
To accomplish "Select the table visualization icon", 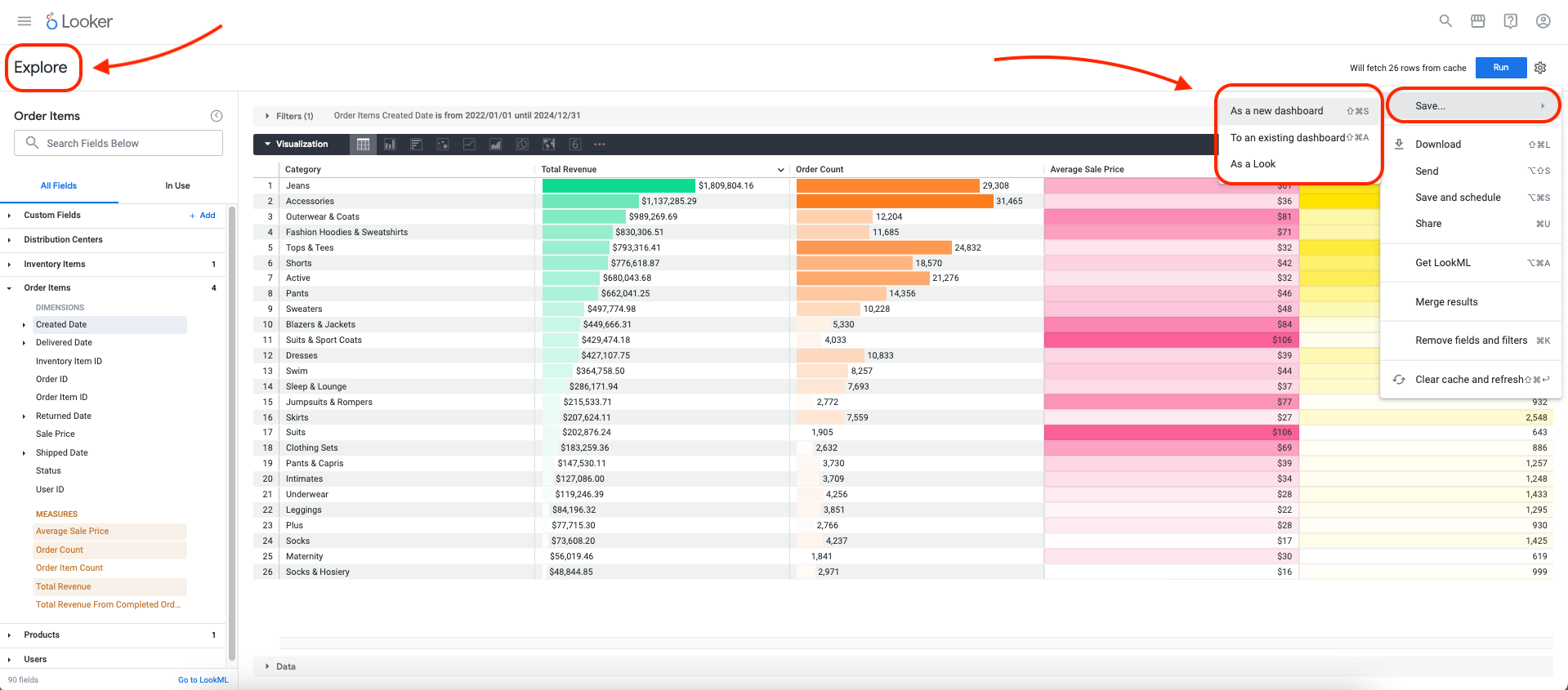I will click(x=364, y=145).
